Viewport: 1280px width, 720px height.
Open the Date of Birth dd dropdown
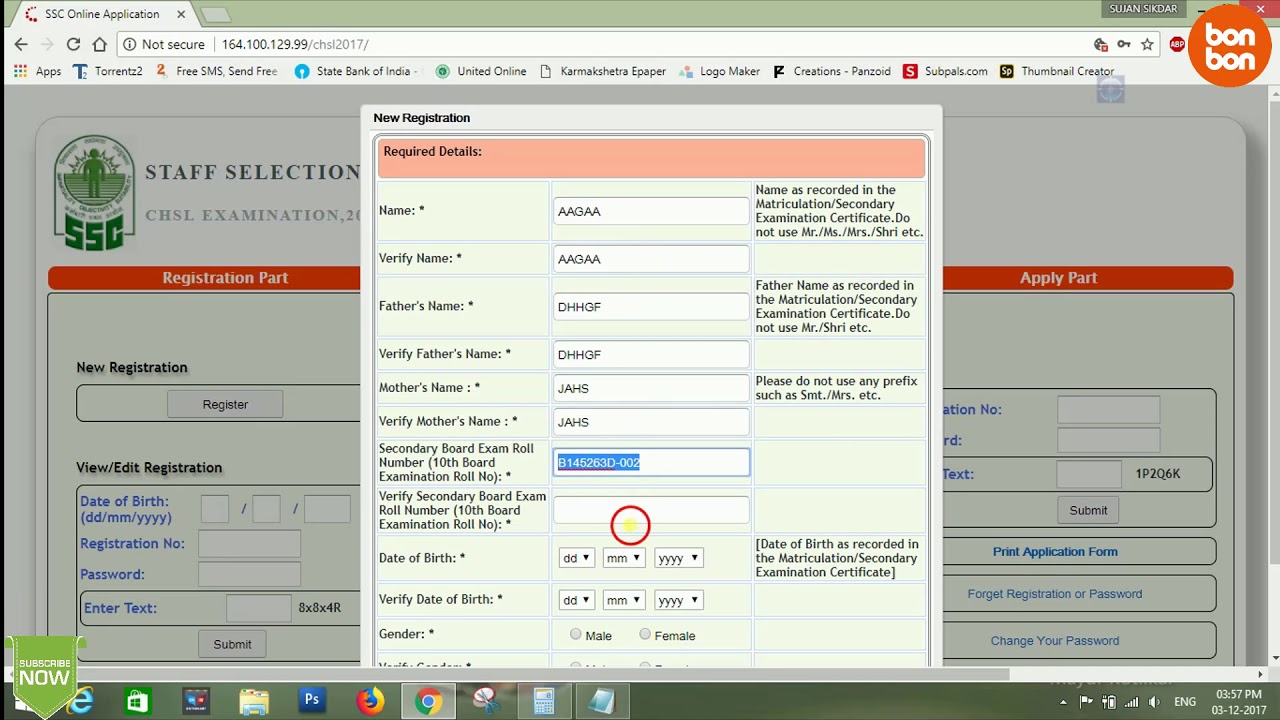tap(576, 558)
